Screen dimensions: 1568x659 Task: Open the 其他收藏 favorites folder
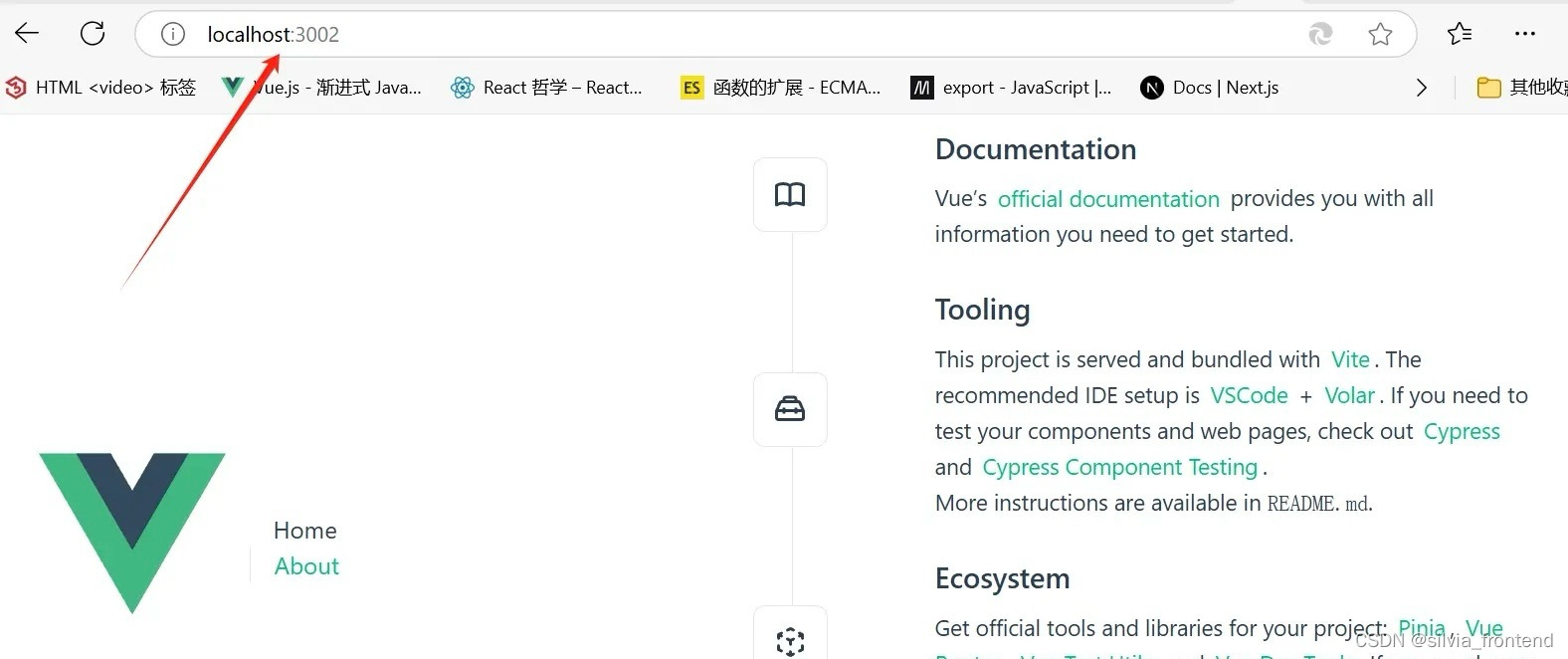point(1521,88)
